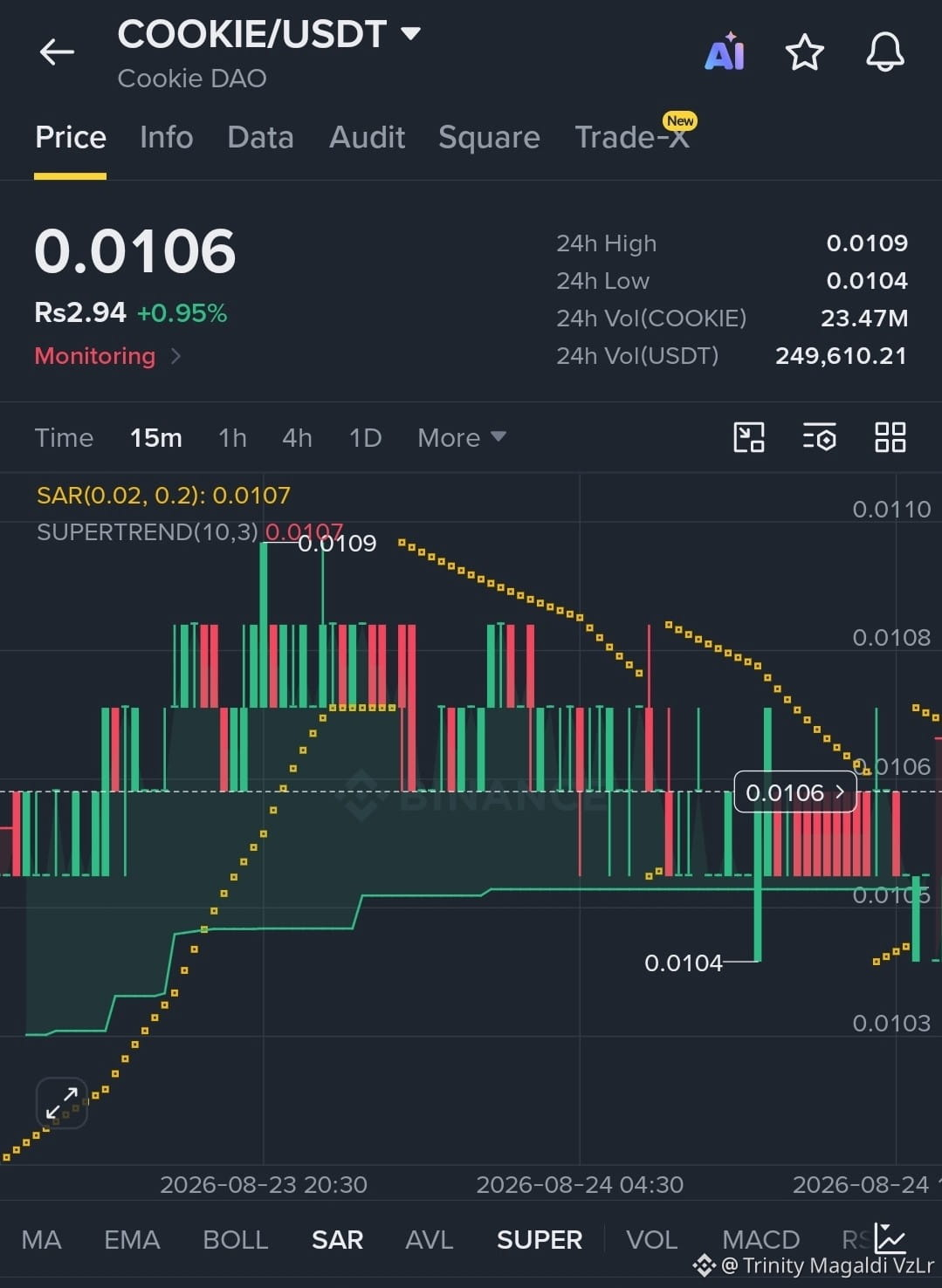The image size is (942, 1288).
Task: Select the 4h timeframe
Action: (297, 437)
